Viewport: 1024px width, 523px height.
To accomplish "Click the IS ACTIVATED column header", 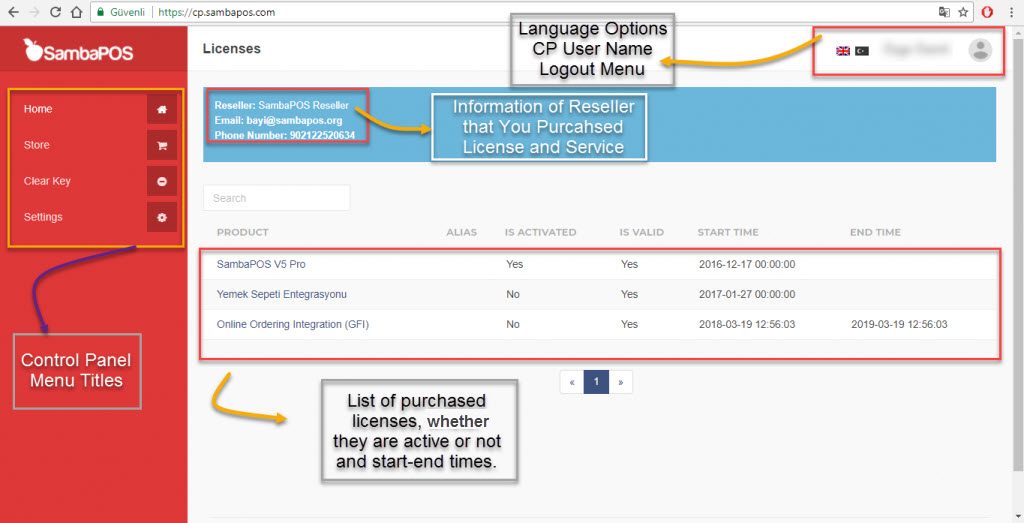I will coord(541,232).
